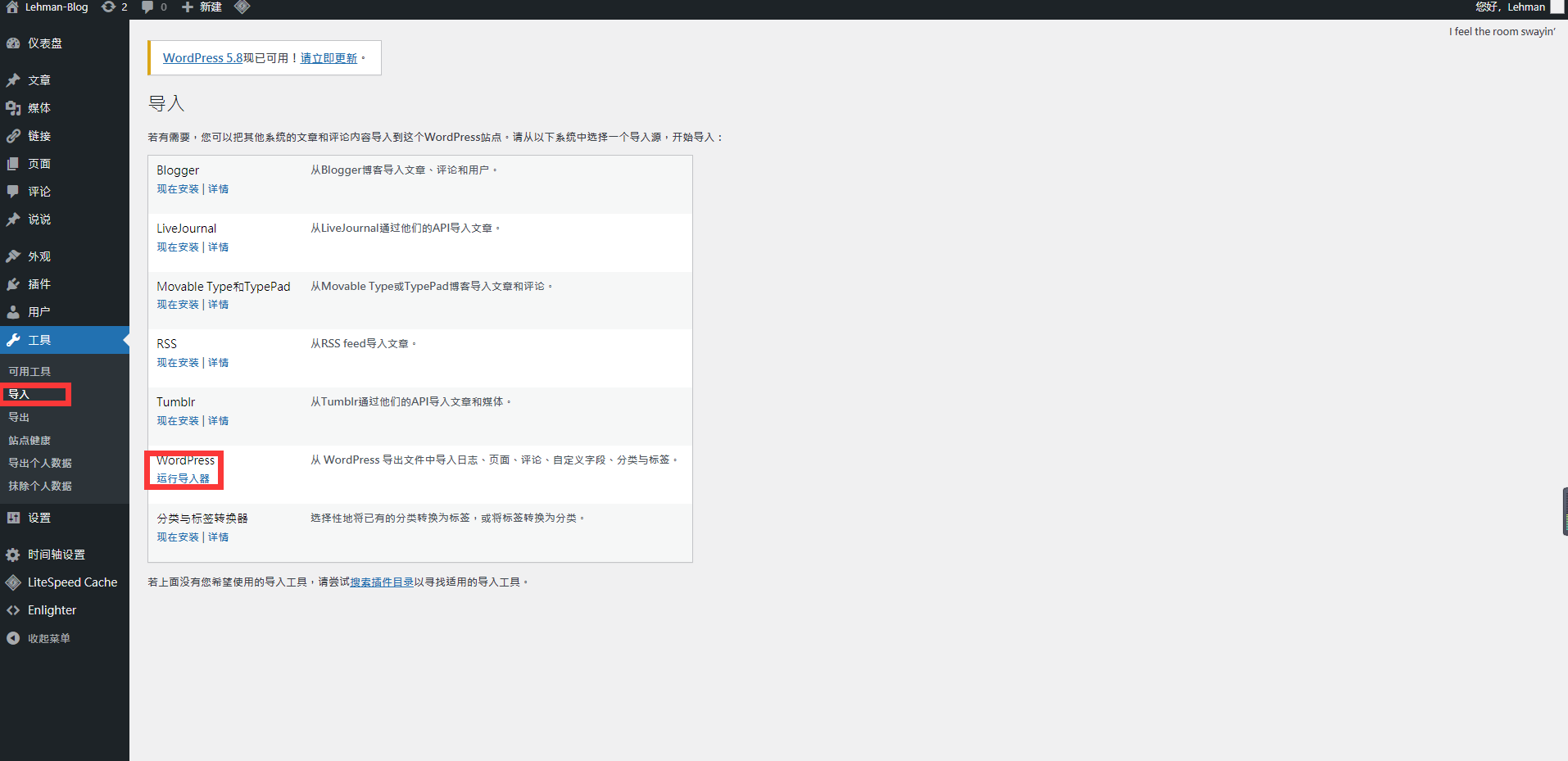
Task: Click 现在安装 under Movable Type和TypePad
Action: pos(178,305)
